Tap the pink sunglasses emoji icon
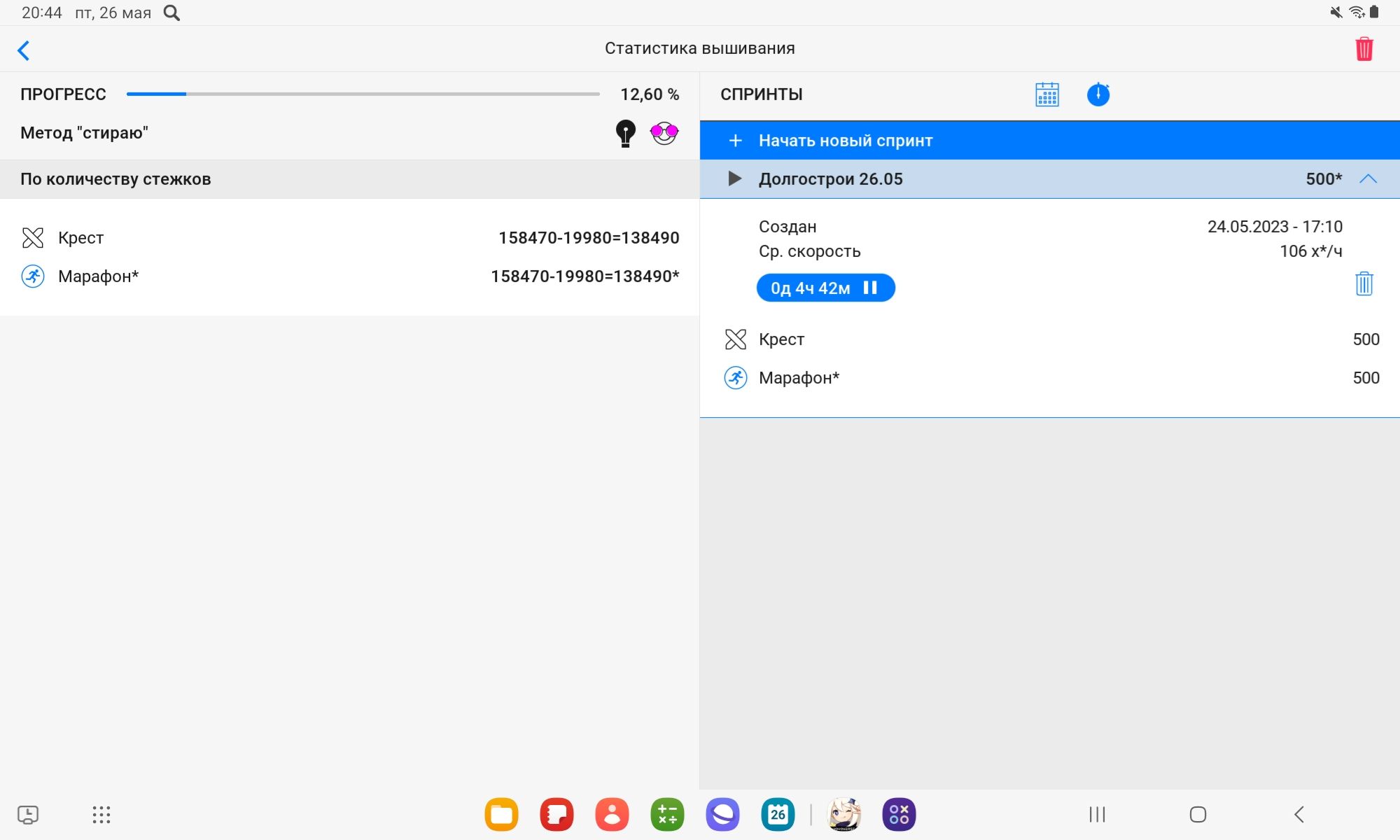 pyautogui.click(x=664, y=133)
